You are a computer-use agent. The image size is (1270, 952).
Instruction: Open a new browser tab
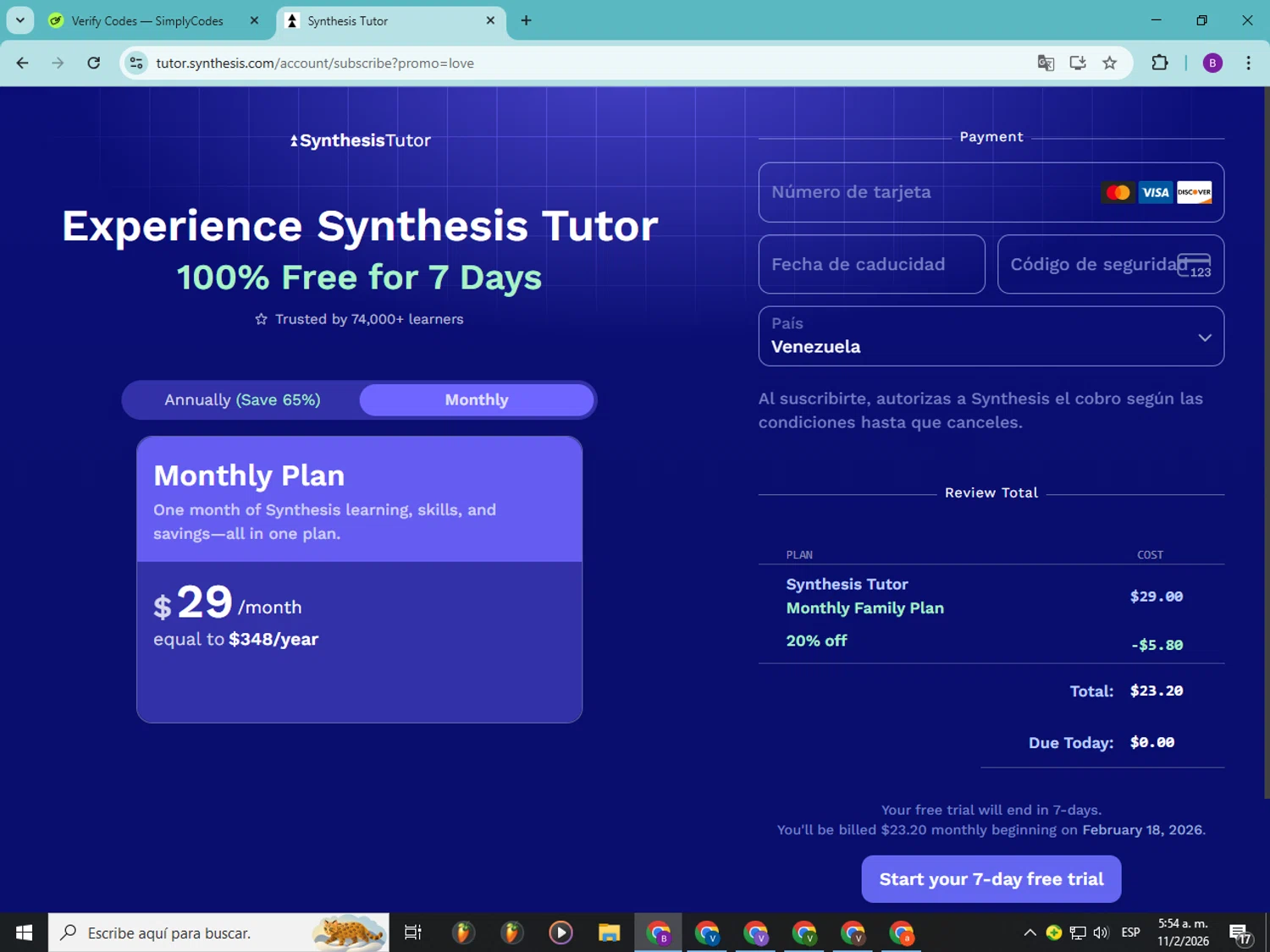(526, 20)
